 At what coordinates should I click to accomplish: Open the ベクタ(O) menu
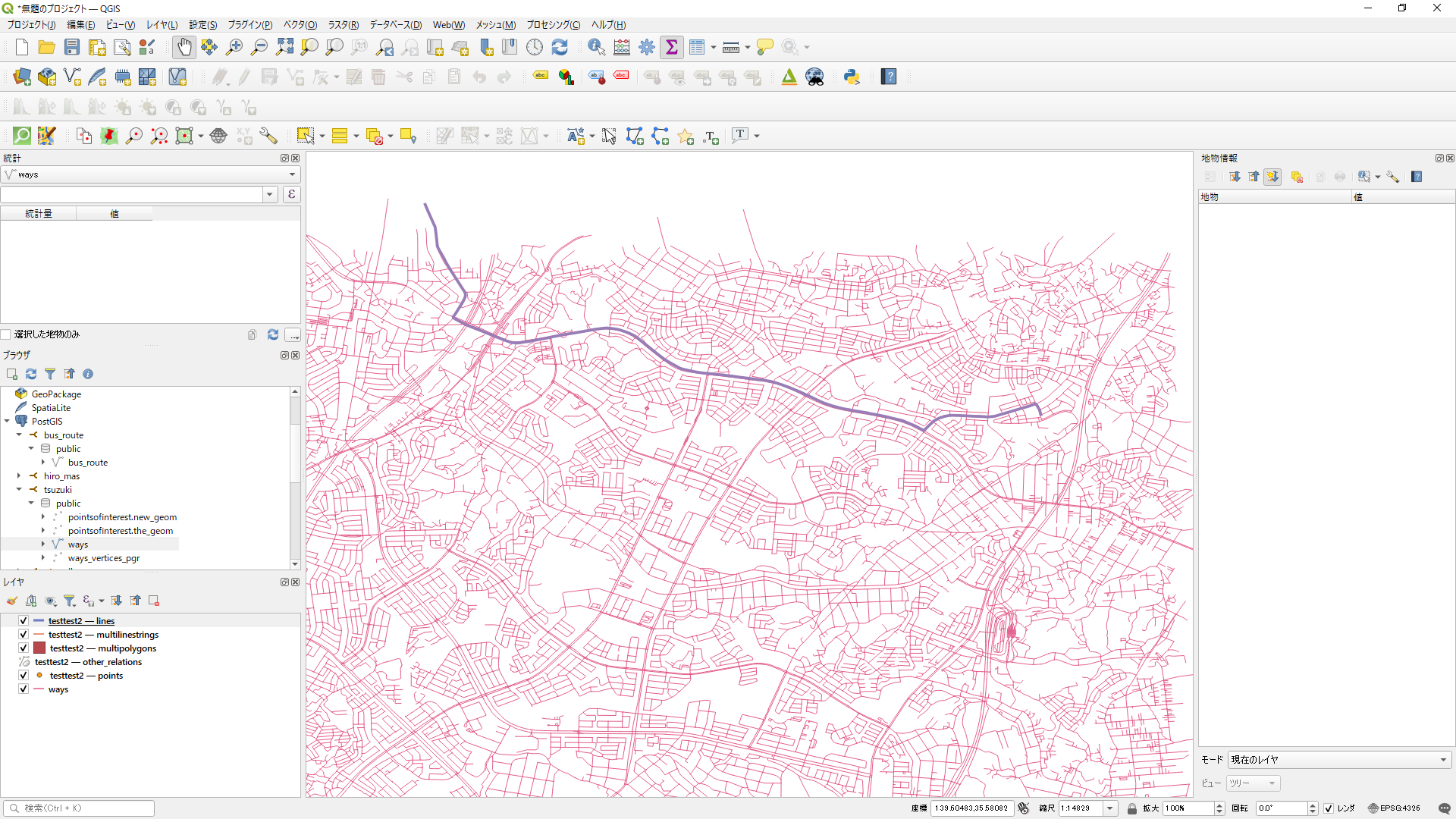pyautogui.click(x=300, y=25)
